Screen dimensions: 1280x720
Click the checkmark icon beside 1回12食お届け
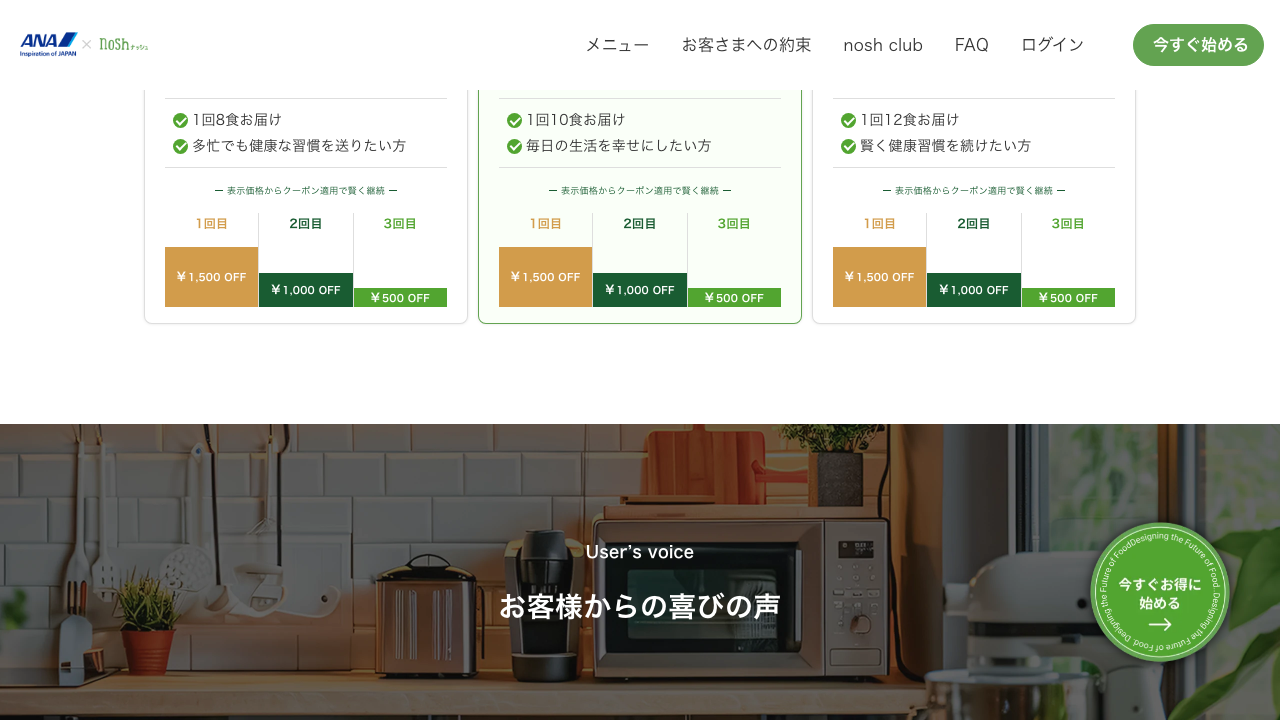848,120
